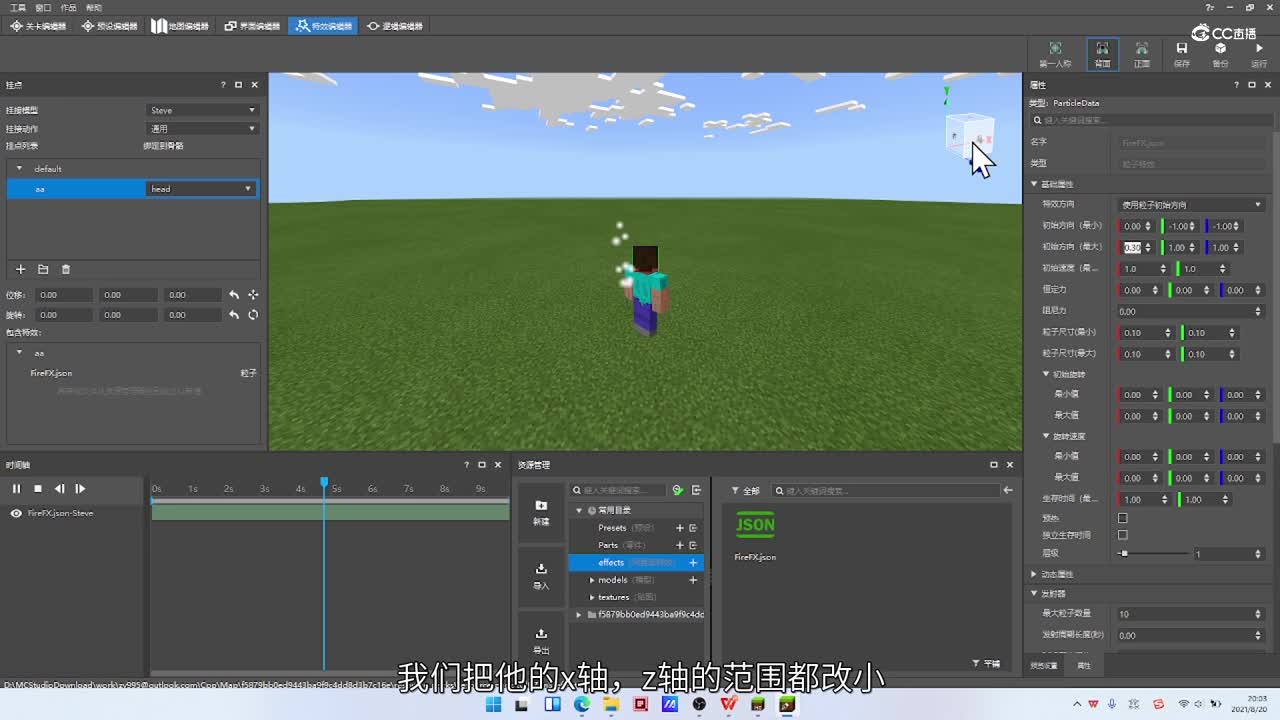Click the view orientation cube in viewport
The height and width of the screenshot is (720, 1280).
[968, 136]
